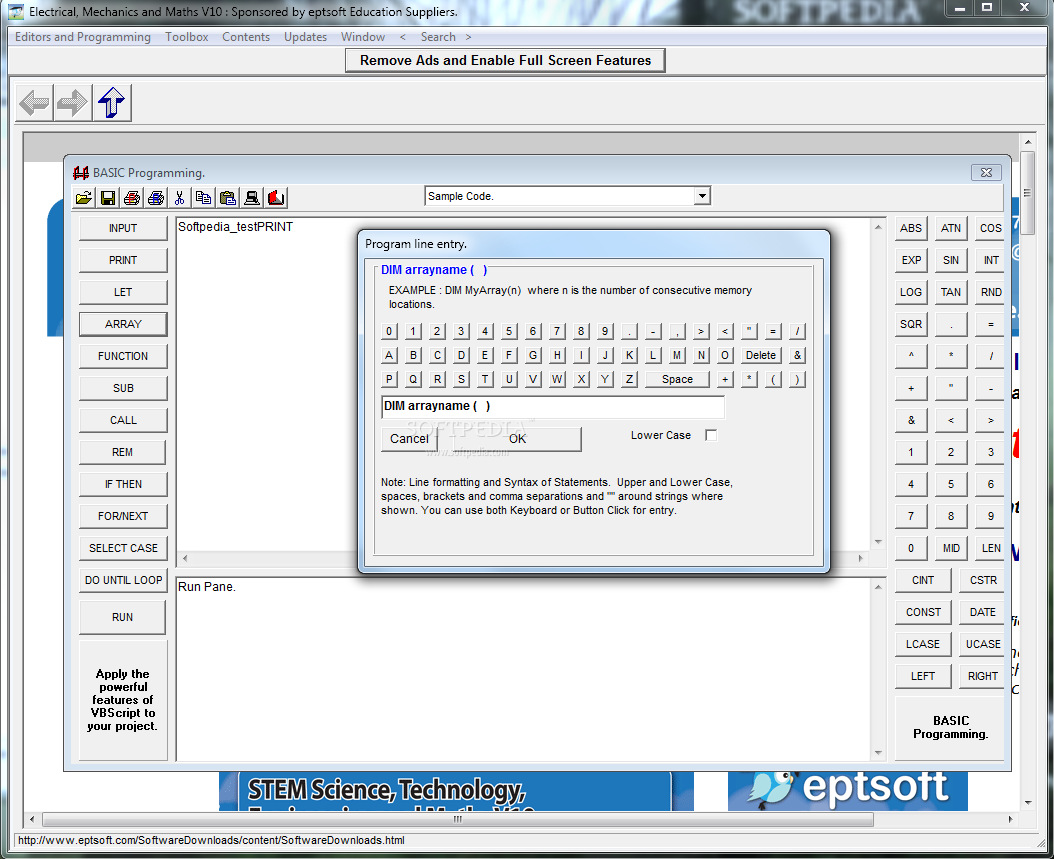This screenshot has width=1054, height=859.
Task: Click Delete key in the dialog keypad
Action: (760, 355)
